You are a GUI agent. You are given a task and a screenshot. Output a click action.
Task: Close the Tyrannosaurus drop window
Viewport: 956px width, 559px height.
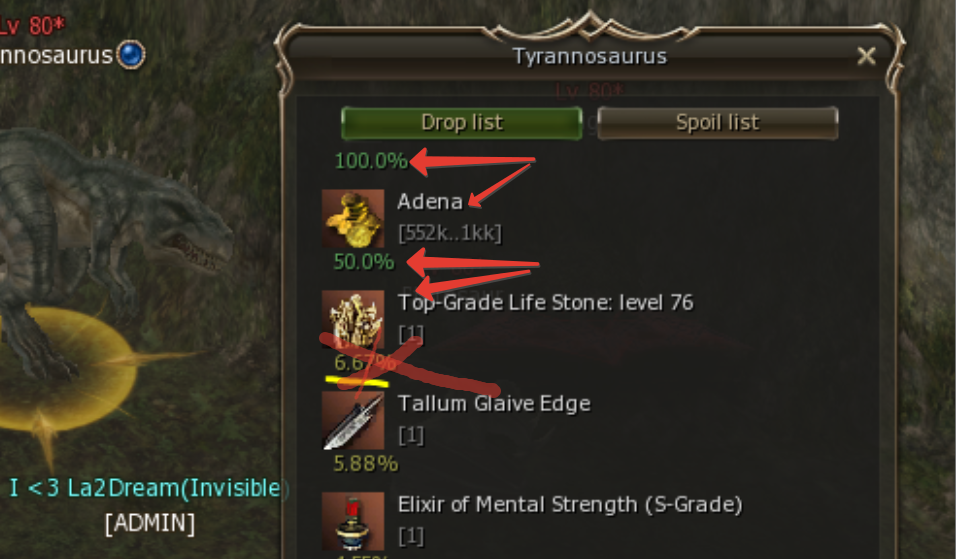pyautogui.click(x=866, y=56)
